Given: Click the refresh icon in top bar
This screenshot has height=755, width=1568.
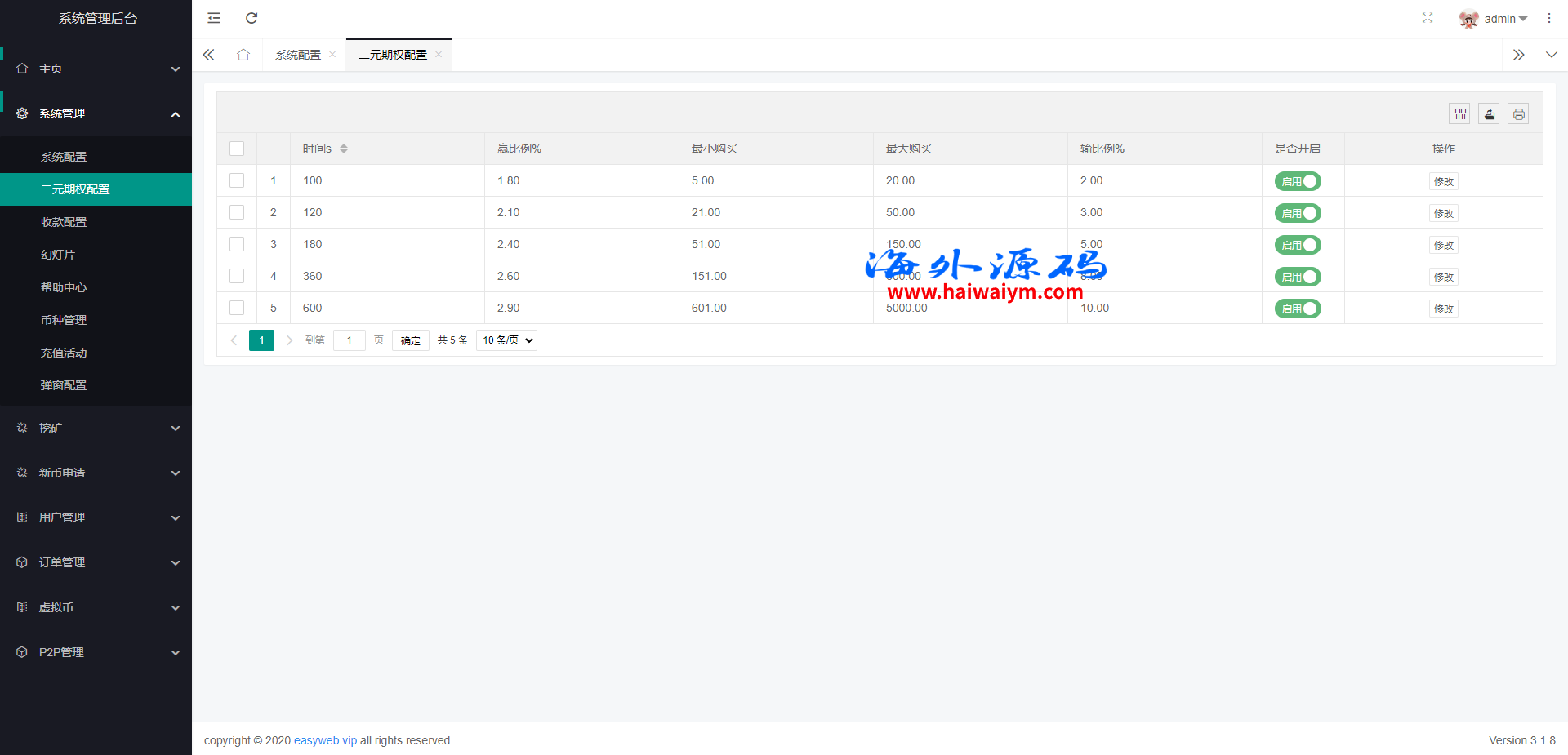Looking at the screenshot, I should 252,18.
